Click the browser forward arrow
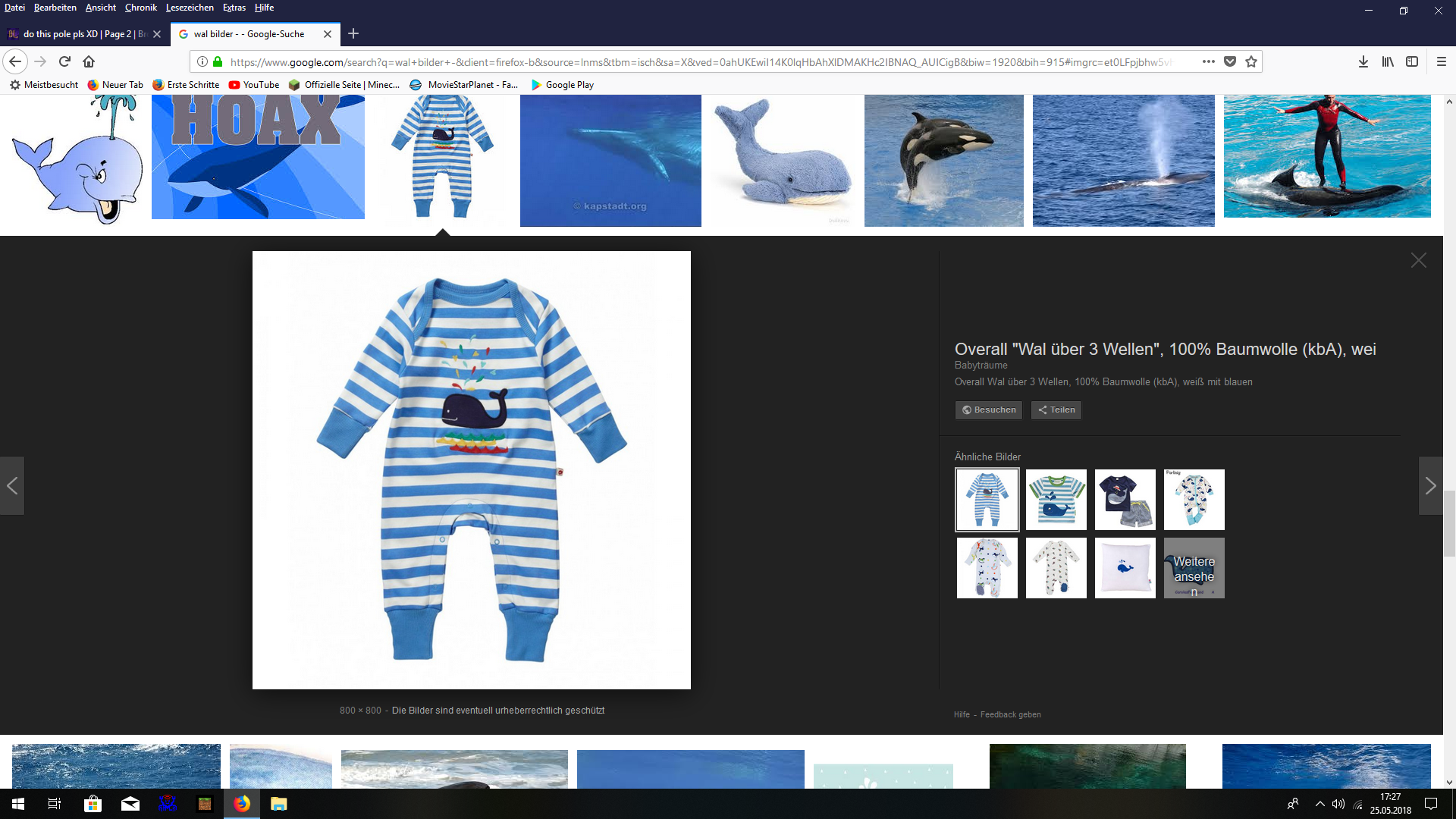The width and height of the screenshot is (1456, 819). [x=41, y=61]
